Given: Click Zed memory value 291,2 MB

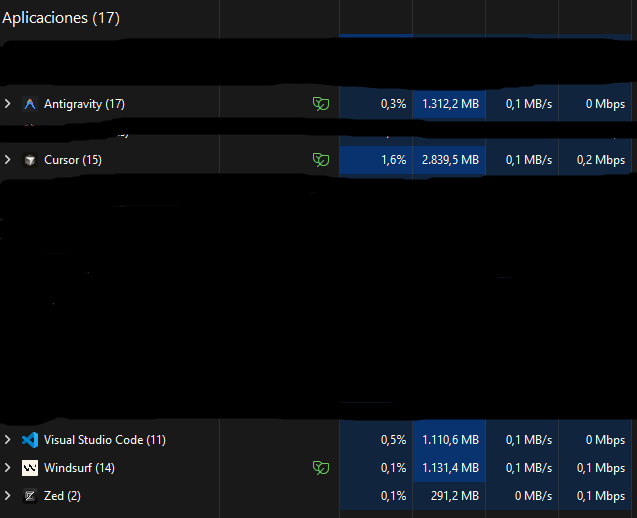Looking at the screenshot, I should [455, 496].
